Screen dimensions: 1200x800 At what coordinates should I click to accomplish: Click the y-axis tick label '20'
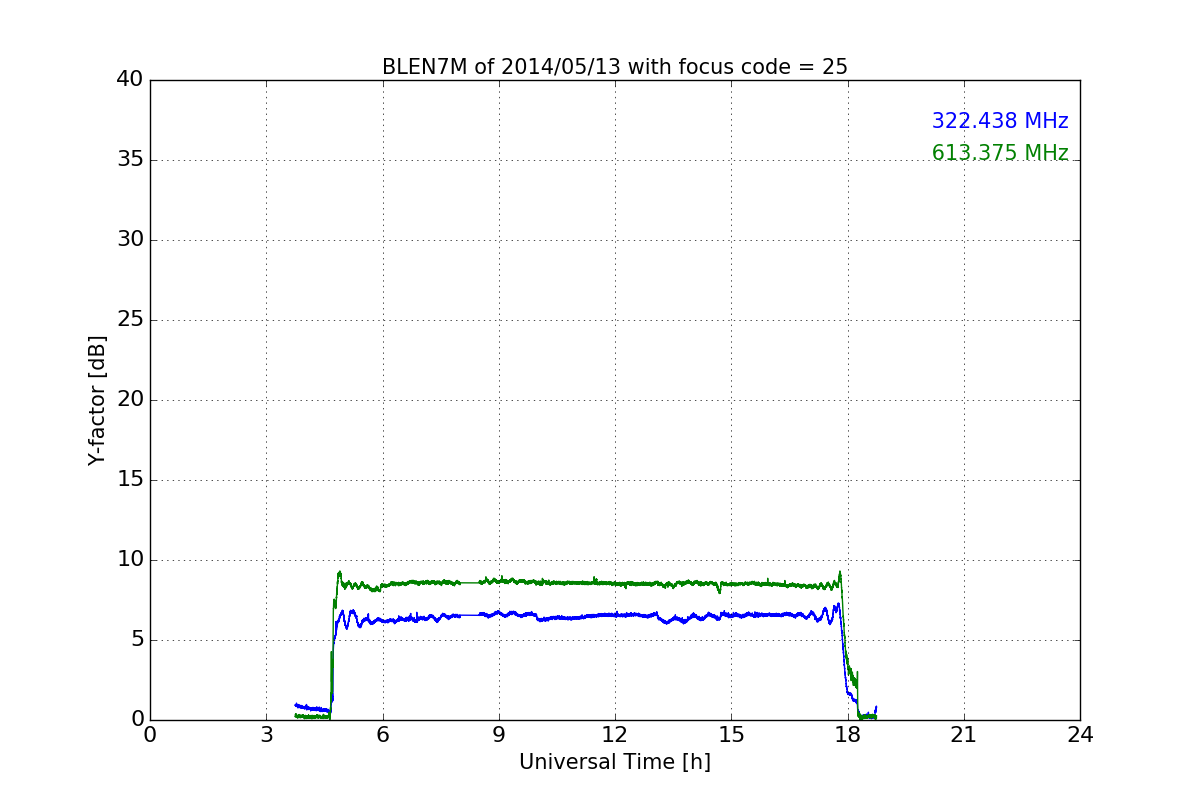tap(130, 400)
